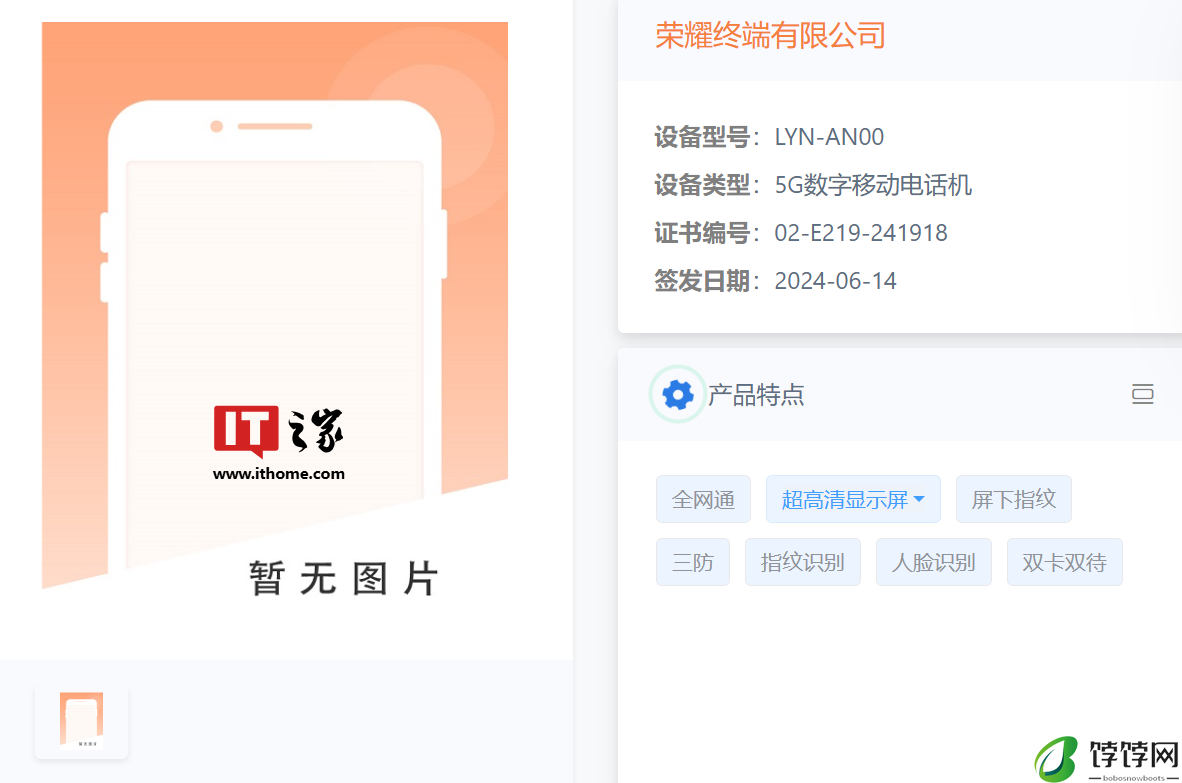
Task: Click the 人脸识别 feature tag
Action: tap(933, 562)
